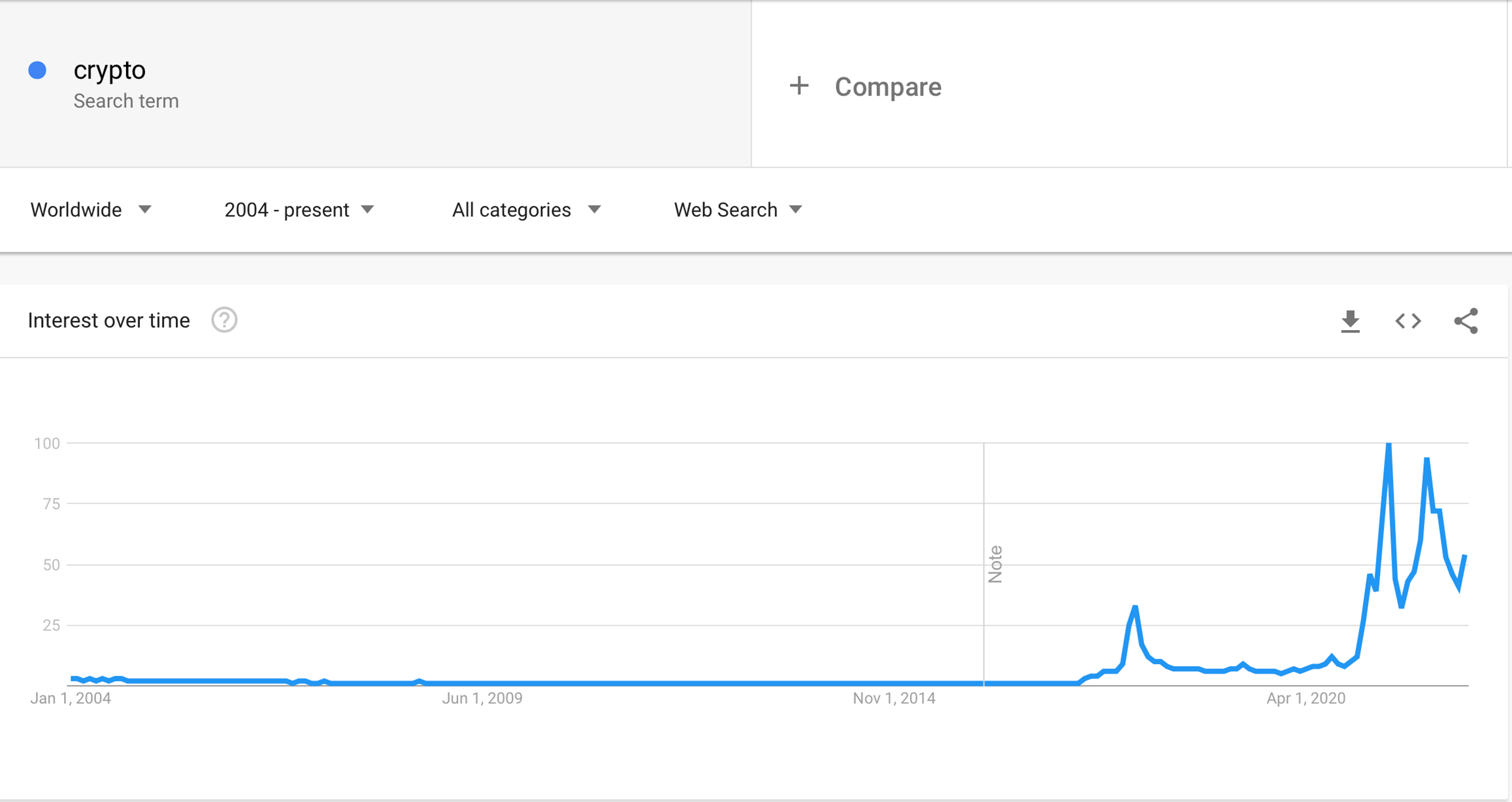The width and height of the screenshot is (1512, 802).
Task: Change the Web Search type dropdown
Action: (x=738, y=210)
